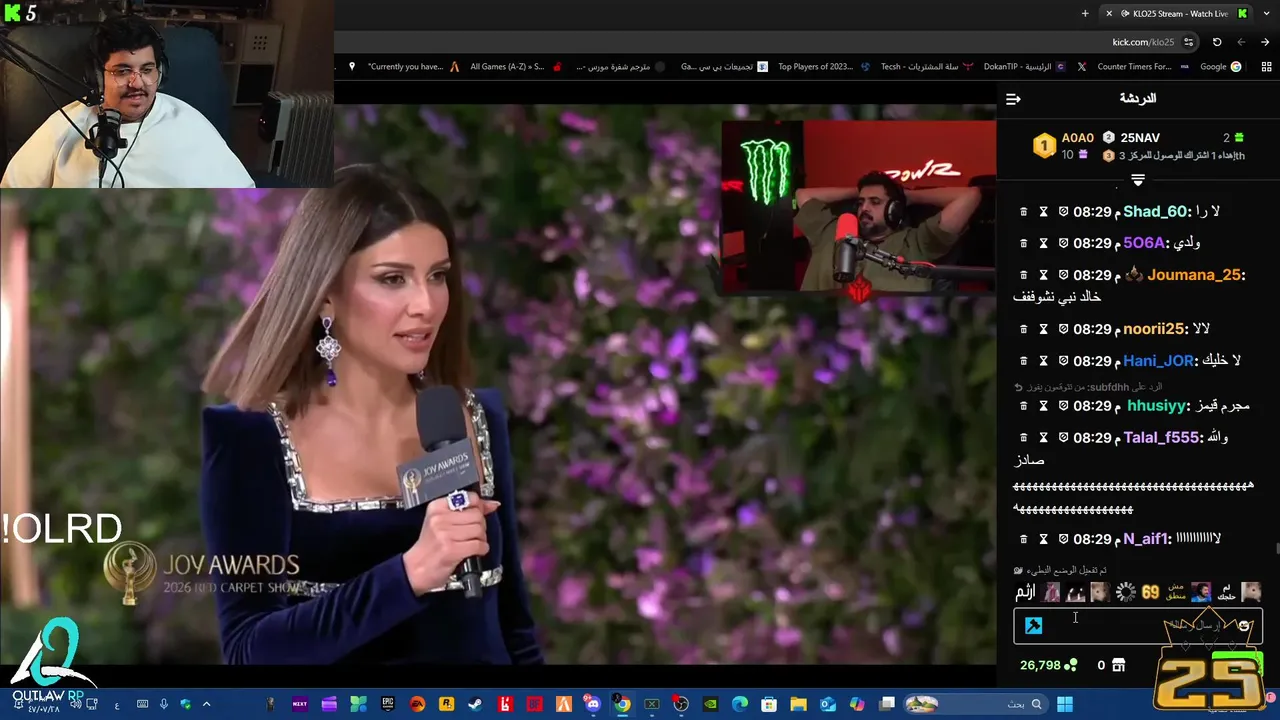Click 25NAV on the gift leaderboard
The height and width of the screenshot is (720, 1280).
click(1140, 138)
